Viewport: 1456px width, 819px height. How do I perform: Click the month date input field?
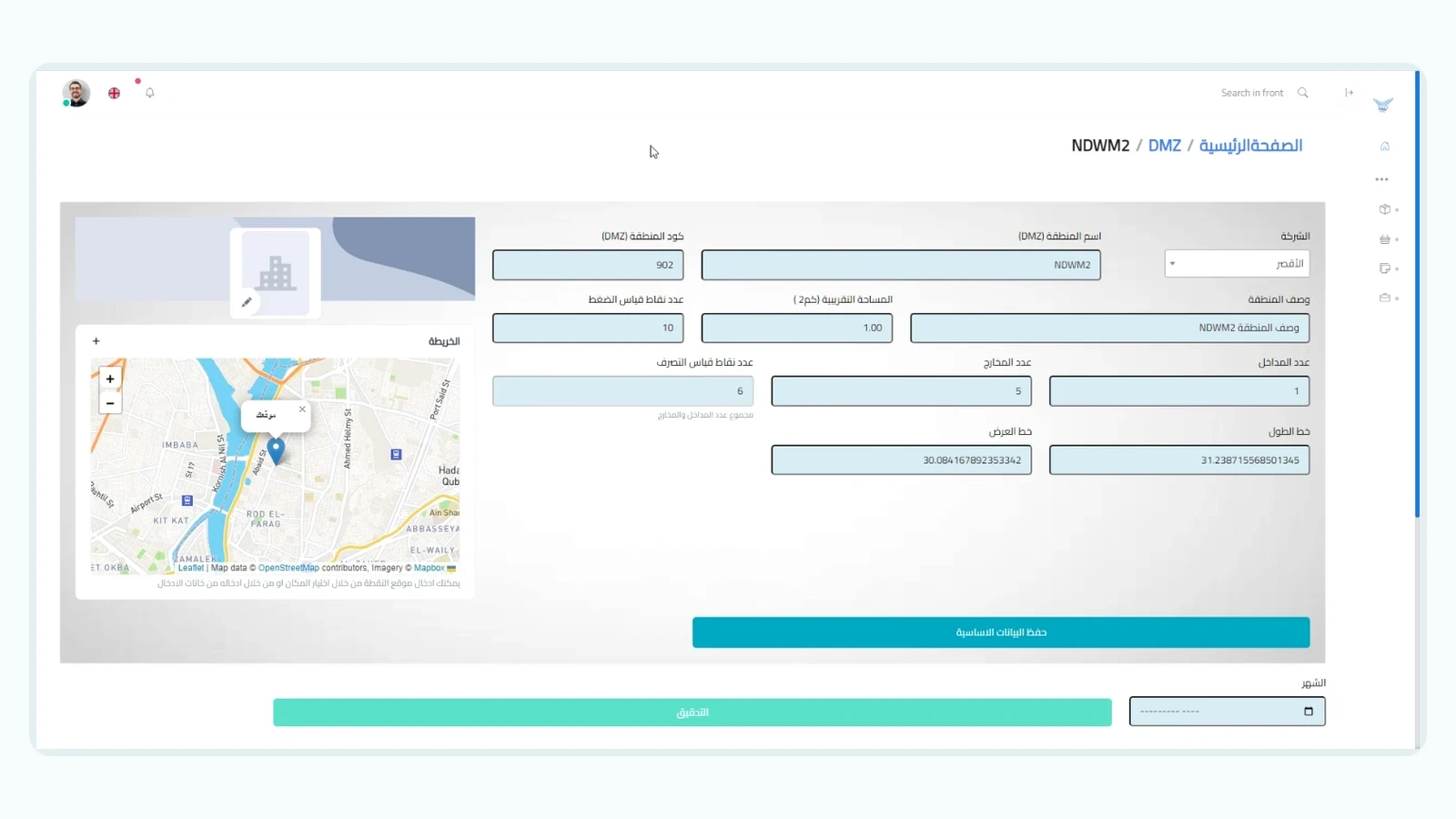1227,712
